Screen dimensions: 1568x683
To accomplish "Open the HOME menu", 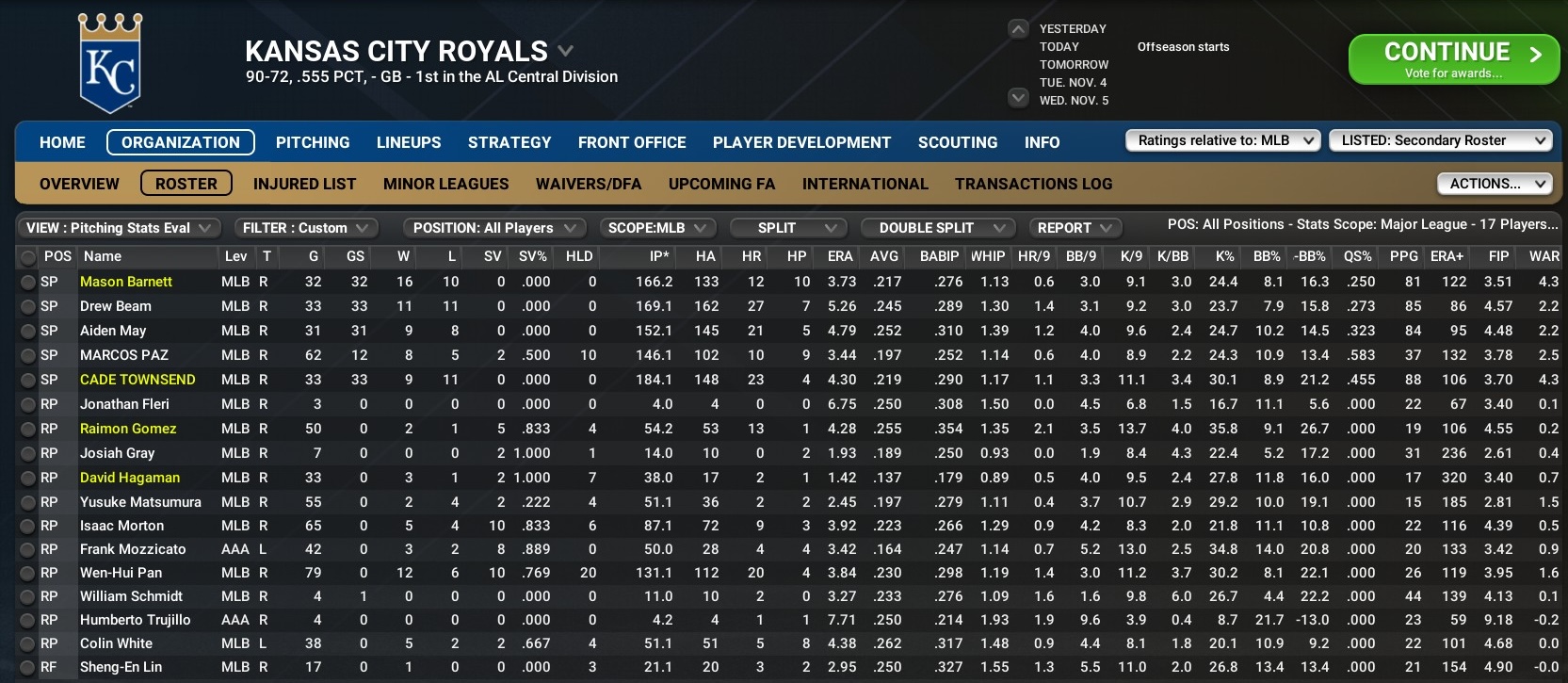I will tap(62, 142).
